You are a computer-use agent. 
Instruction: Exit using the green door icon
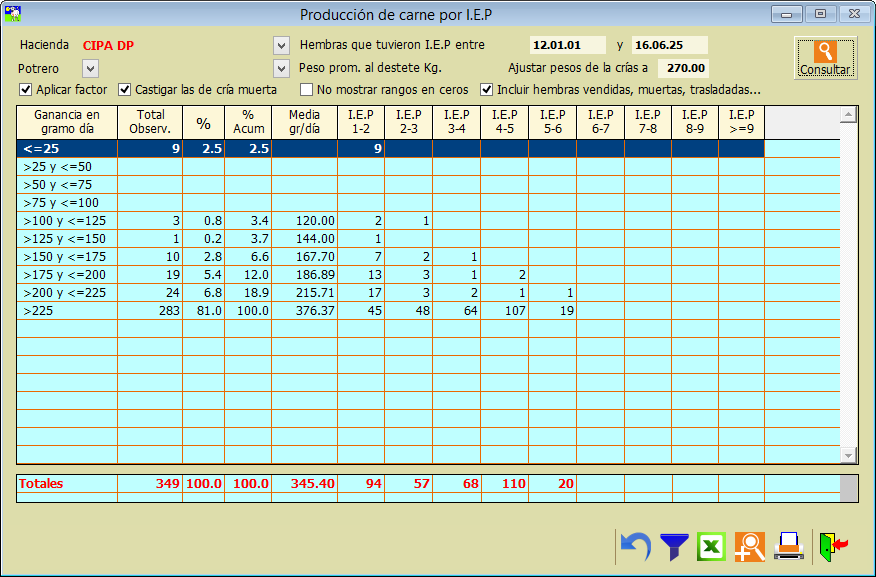coord(832,546)
